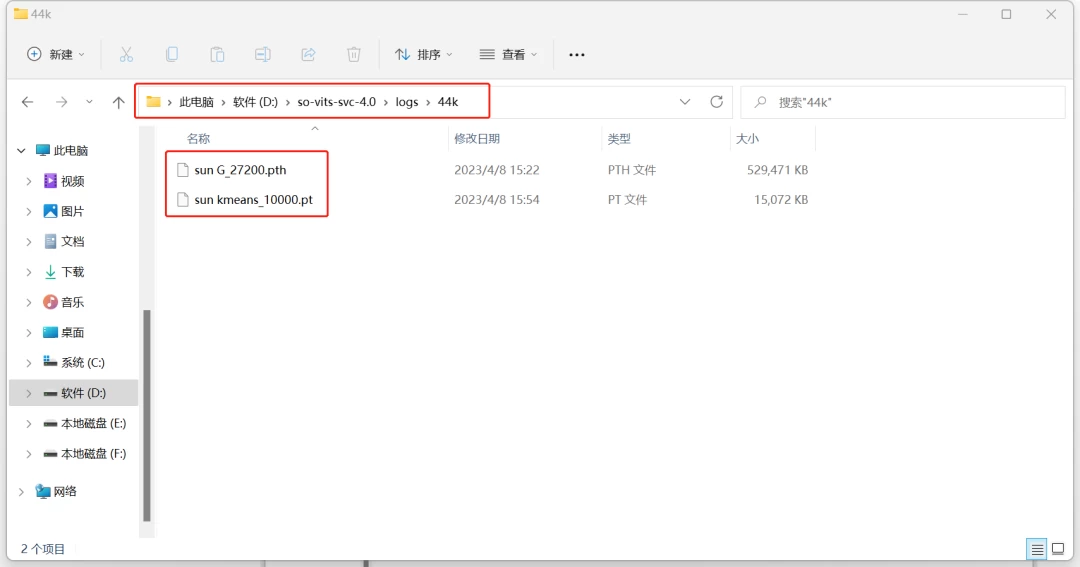This screenshot has height=567, width=1080.
Task: Select file sun G_27200.pth
Action: click(240, 169)
